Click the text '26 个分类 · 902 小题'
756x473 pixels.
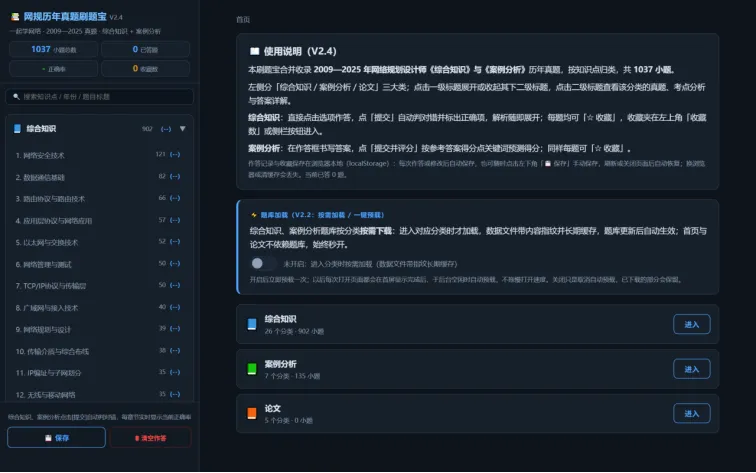294,332
